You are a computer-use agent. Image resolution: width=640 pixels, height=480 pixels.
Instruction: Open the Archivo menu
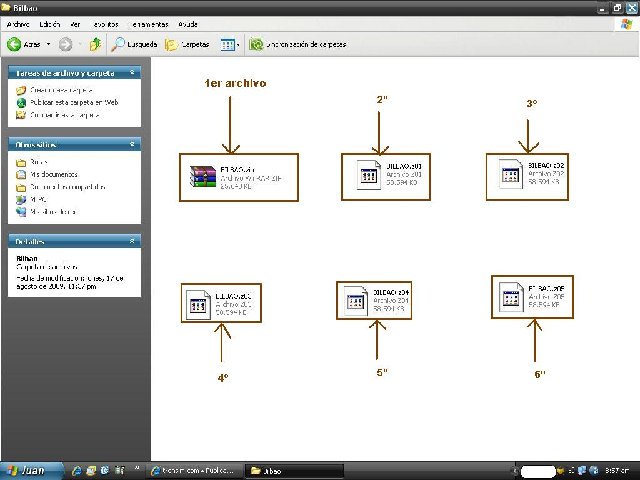(18, 23)
